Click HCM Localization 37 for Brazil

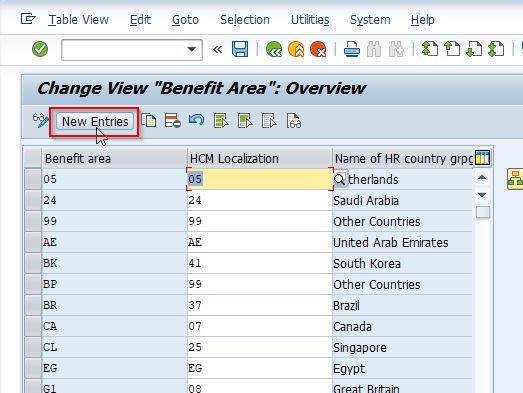click(259, 305)
